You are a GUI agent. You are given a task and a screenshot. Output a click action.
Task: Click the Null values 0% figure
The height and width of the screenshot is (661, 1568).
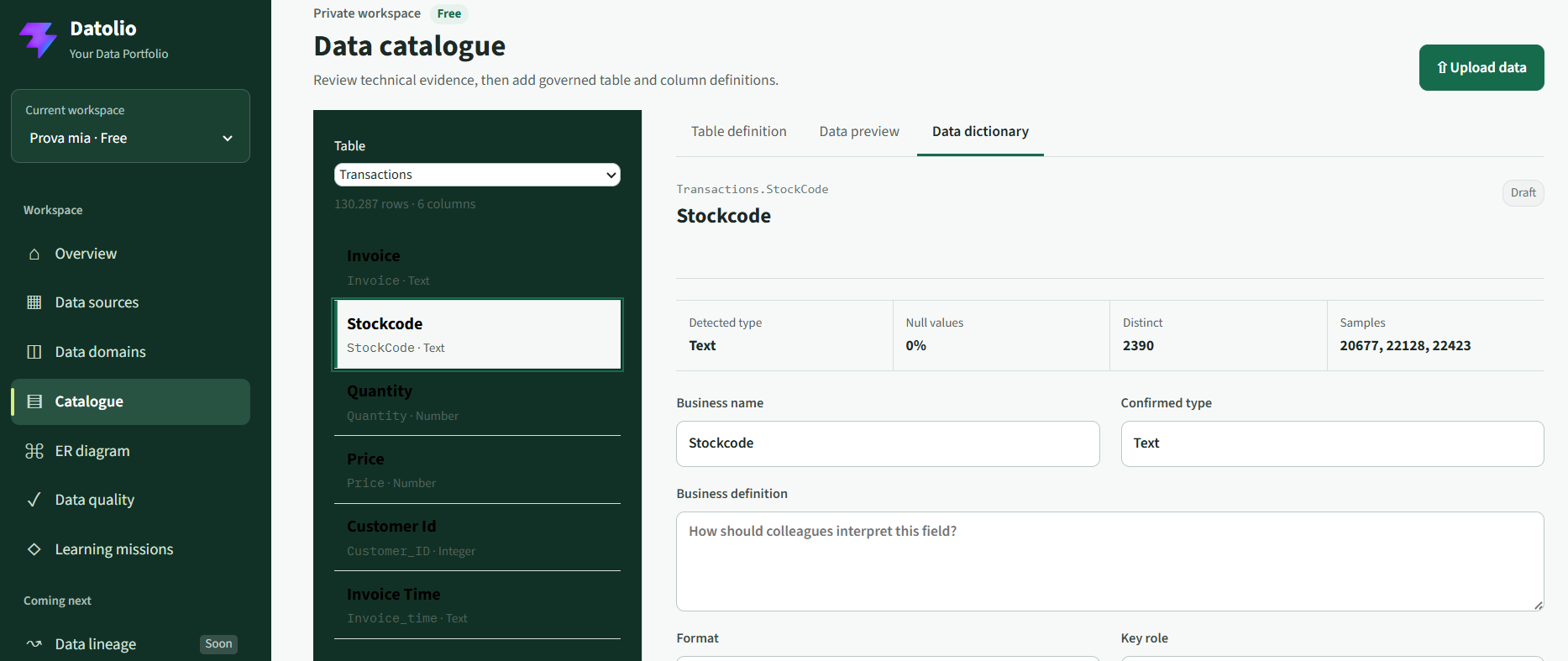[x=915, y=345]
